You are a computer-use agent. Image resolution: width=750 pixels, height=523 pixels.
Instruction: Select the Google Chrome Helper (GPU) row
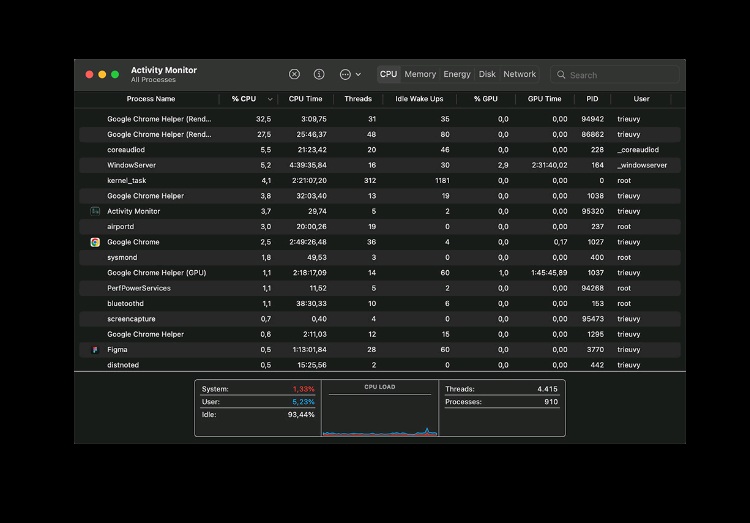click(380, 273)
